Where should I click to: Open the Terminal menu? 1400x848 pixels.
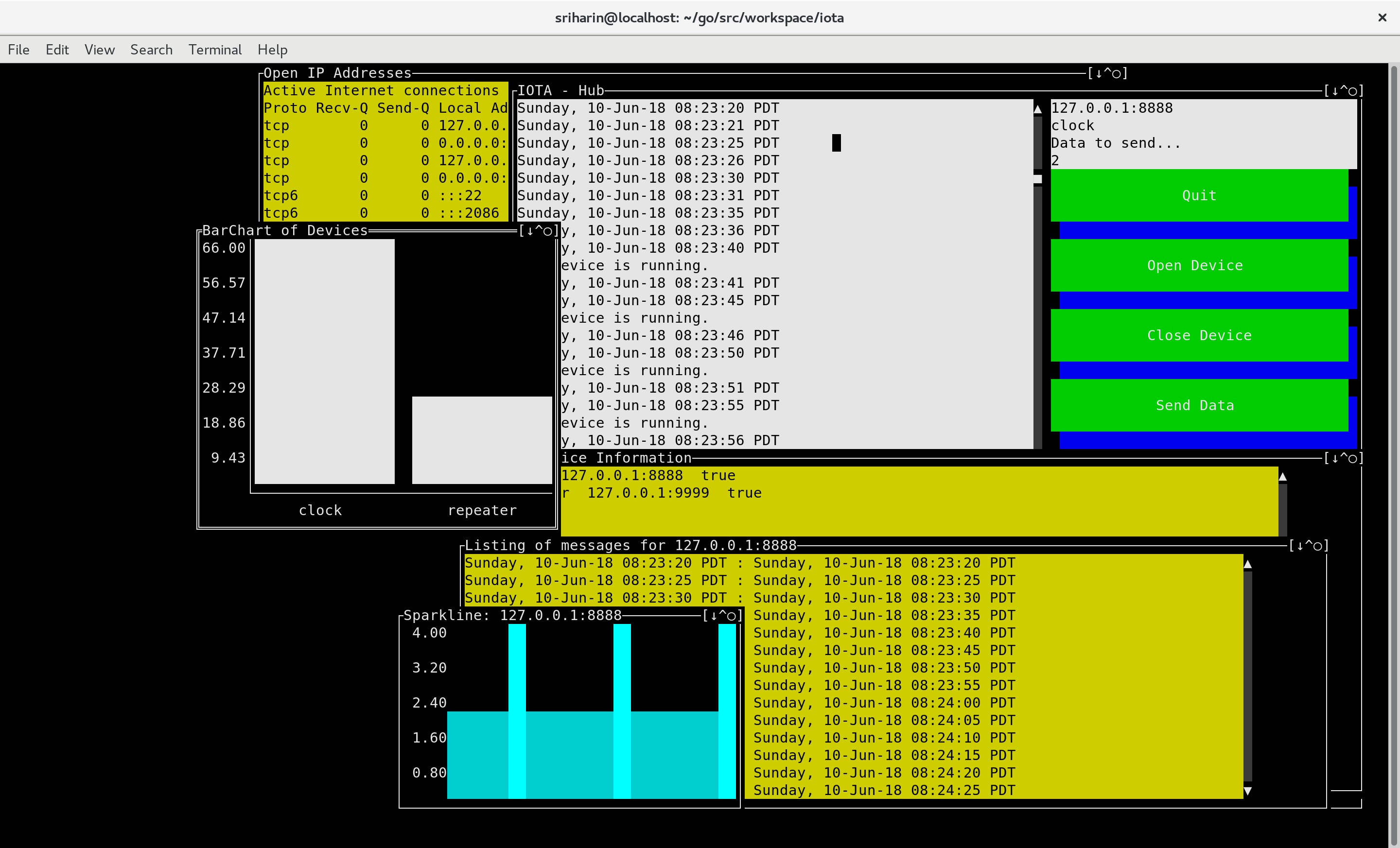pos(215,50)
